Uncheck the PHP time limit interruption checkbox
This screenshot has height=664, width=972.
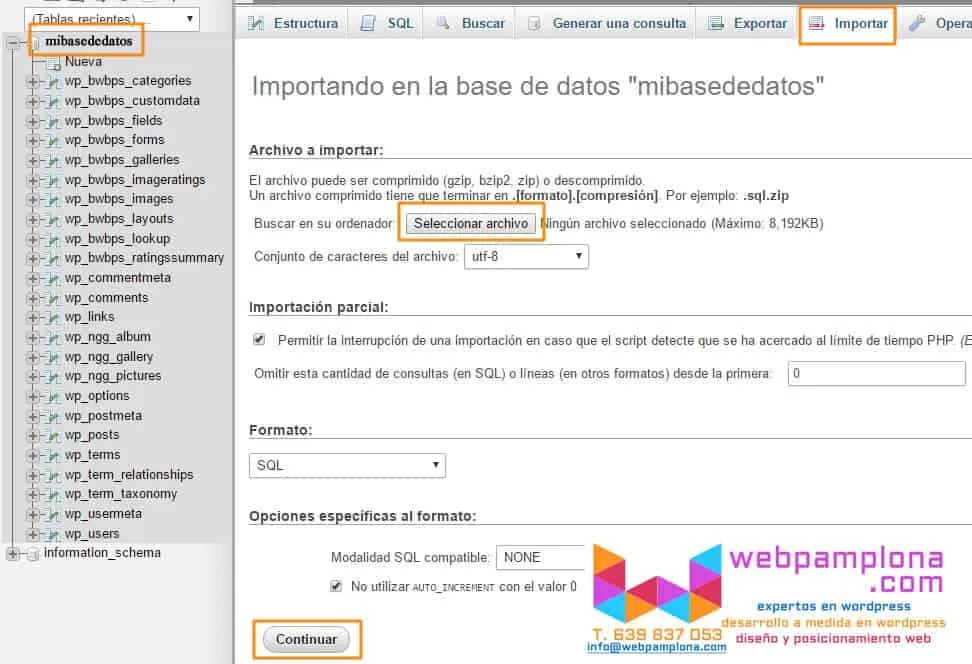tap(259, 338)
